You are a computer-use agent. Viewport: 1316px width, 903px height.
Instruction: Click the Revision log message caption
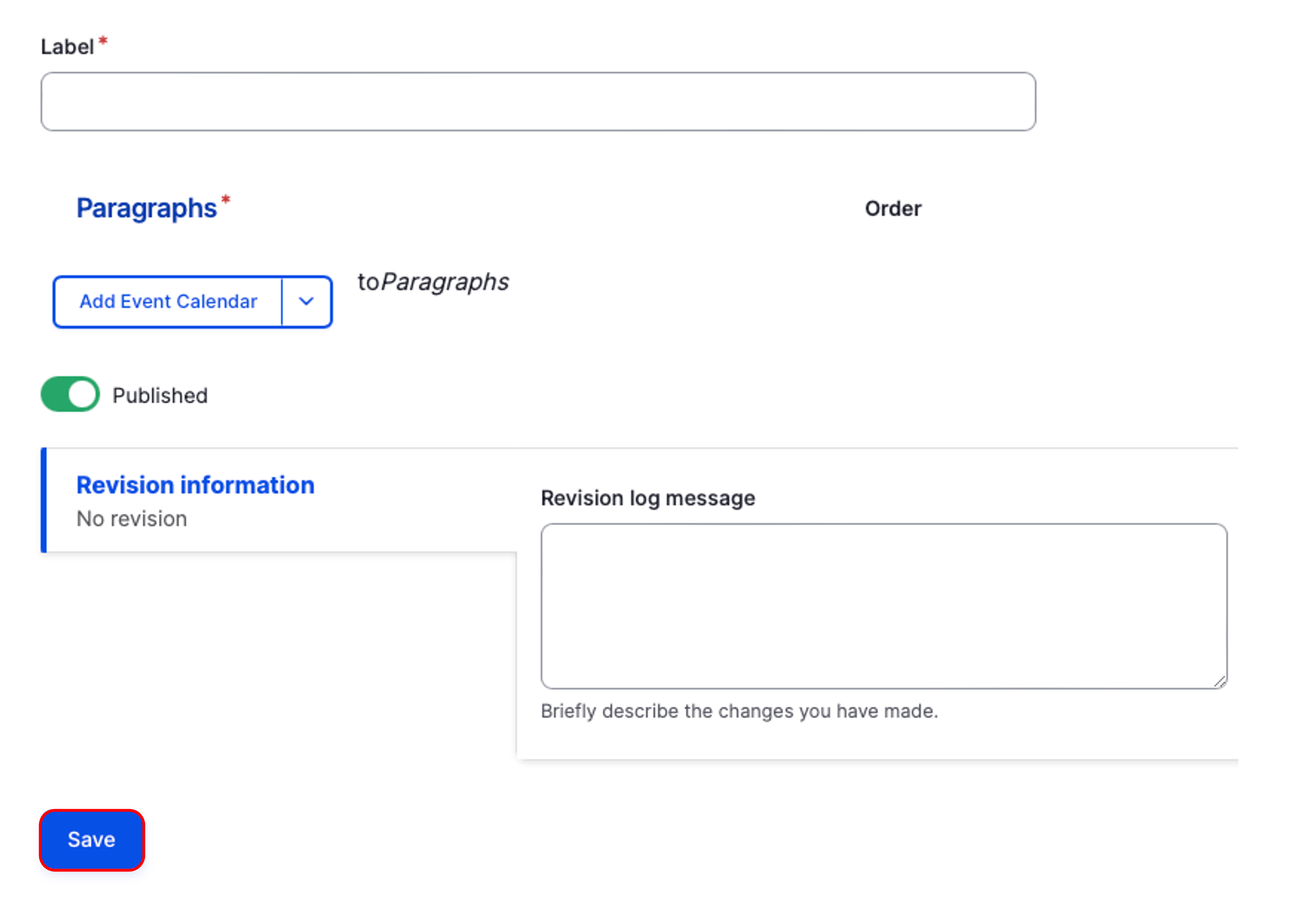[x=648, y=498]
